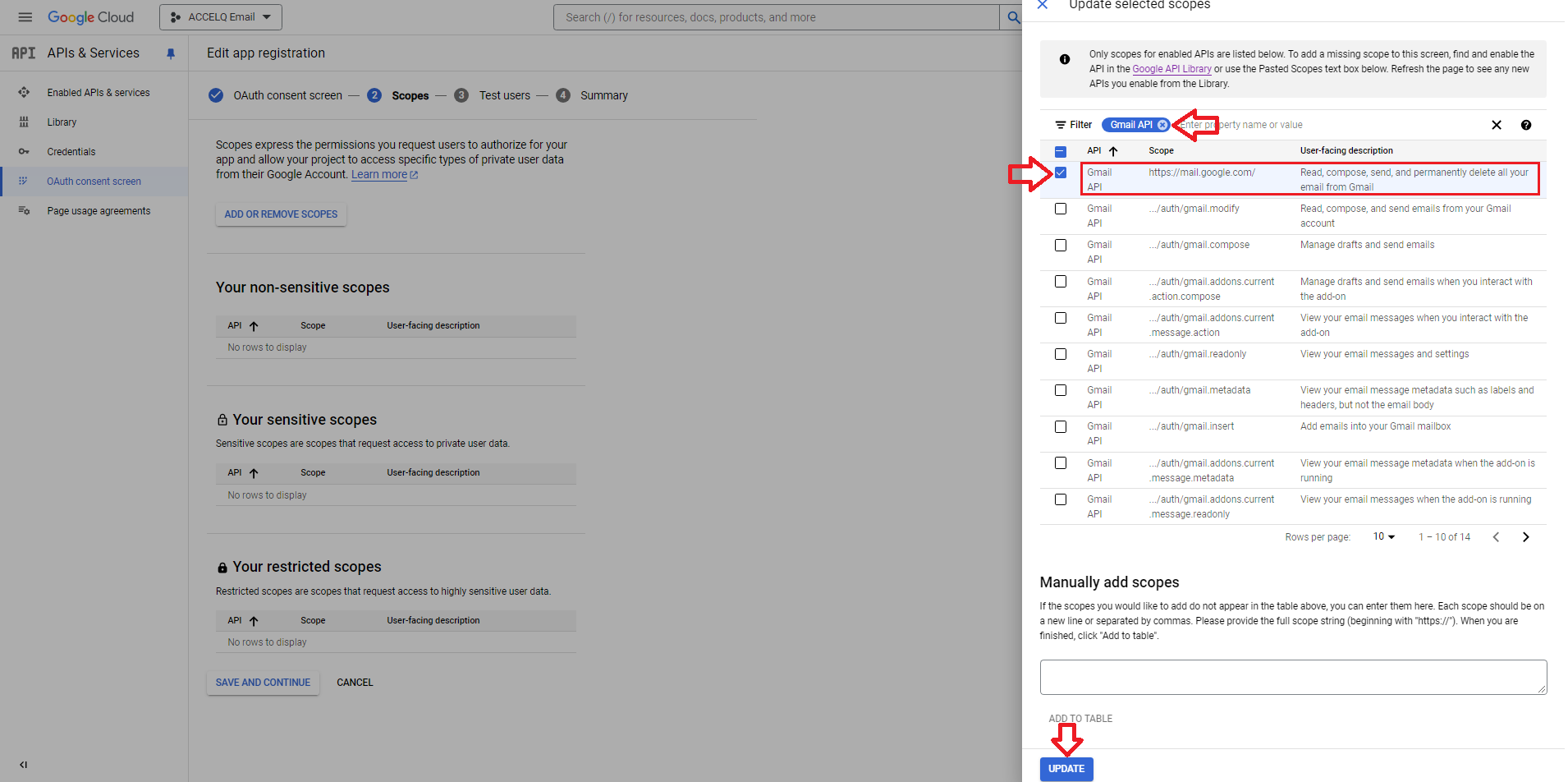
Task: Click User-facing description column header
Action: pyautogui.click(x=1346, y=151)
